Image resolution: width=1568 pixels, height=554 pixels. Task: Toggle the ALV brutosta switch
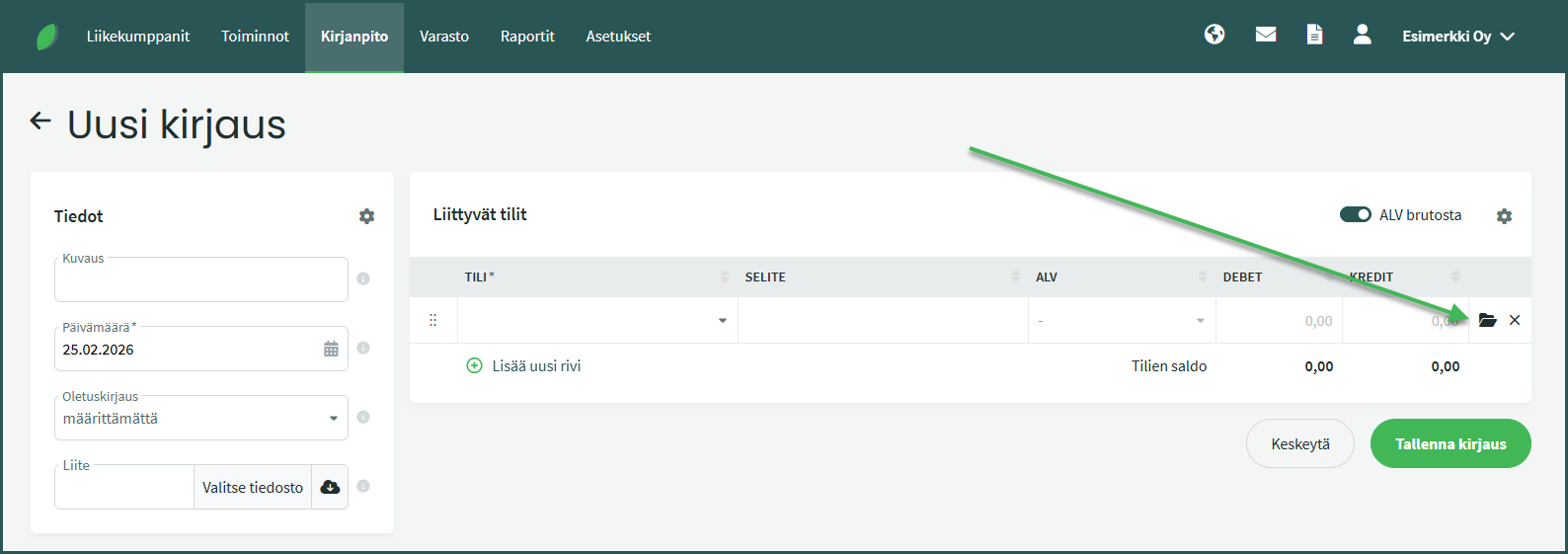[x=1355, y=215]
